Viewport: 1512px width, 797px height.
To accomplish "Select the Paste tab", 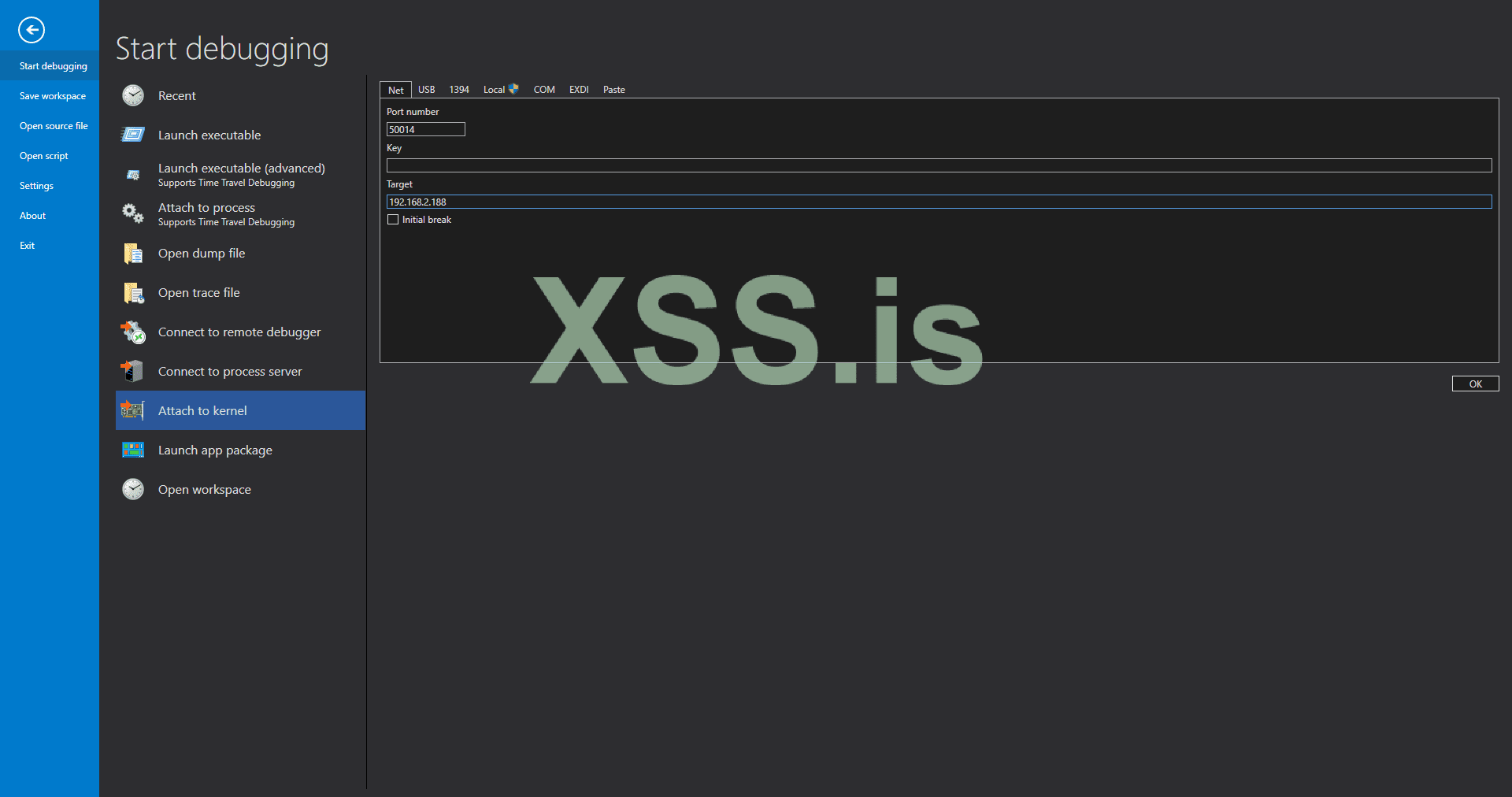I will [x=614, y=90].
